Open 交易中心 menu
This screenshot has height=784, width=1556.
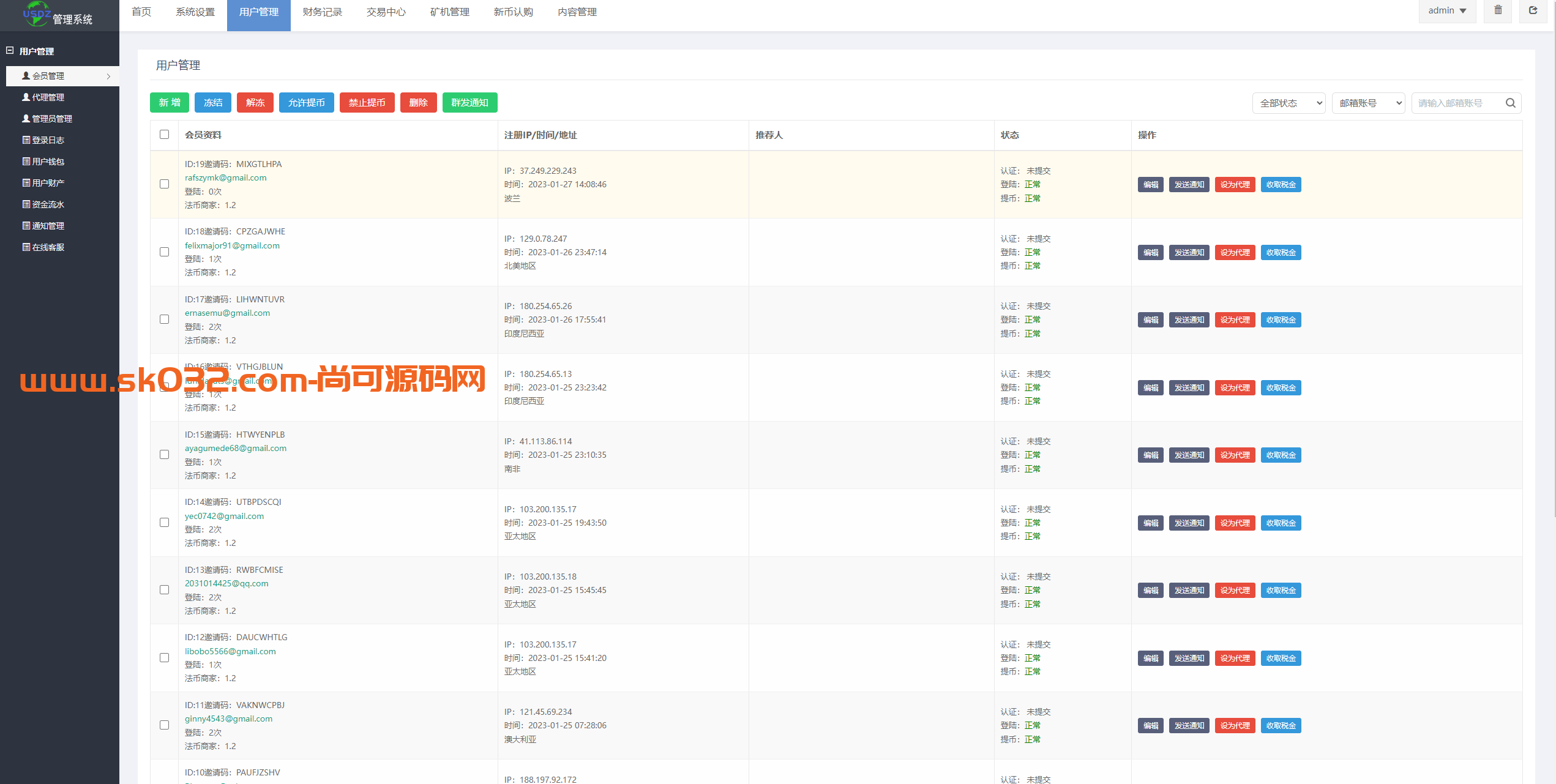386,12
